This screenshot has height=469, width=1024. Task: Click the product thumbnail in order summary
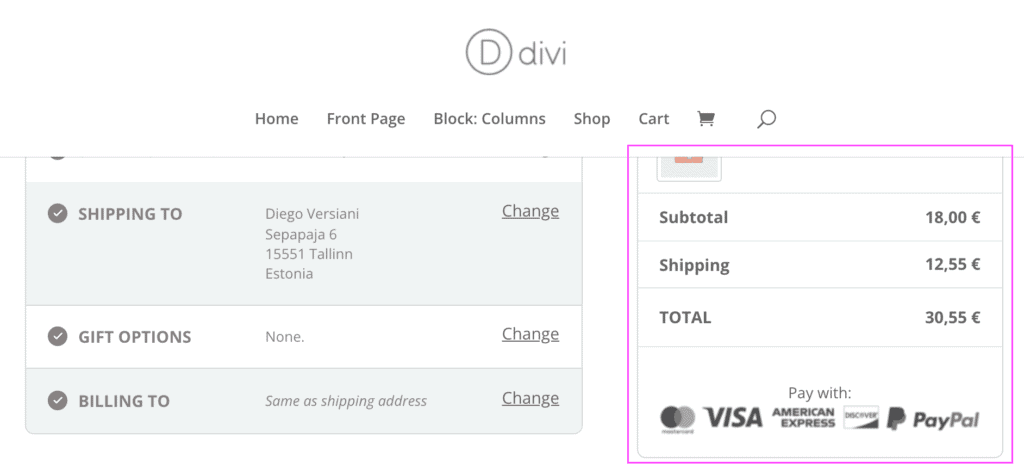[689, 163]
